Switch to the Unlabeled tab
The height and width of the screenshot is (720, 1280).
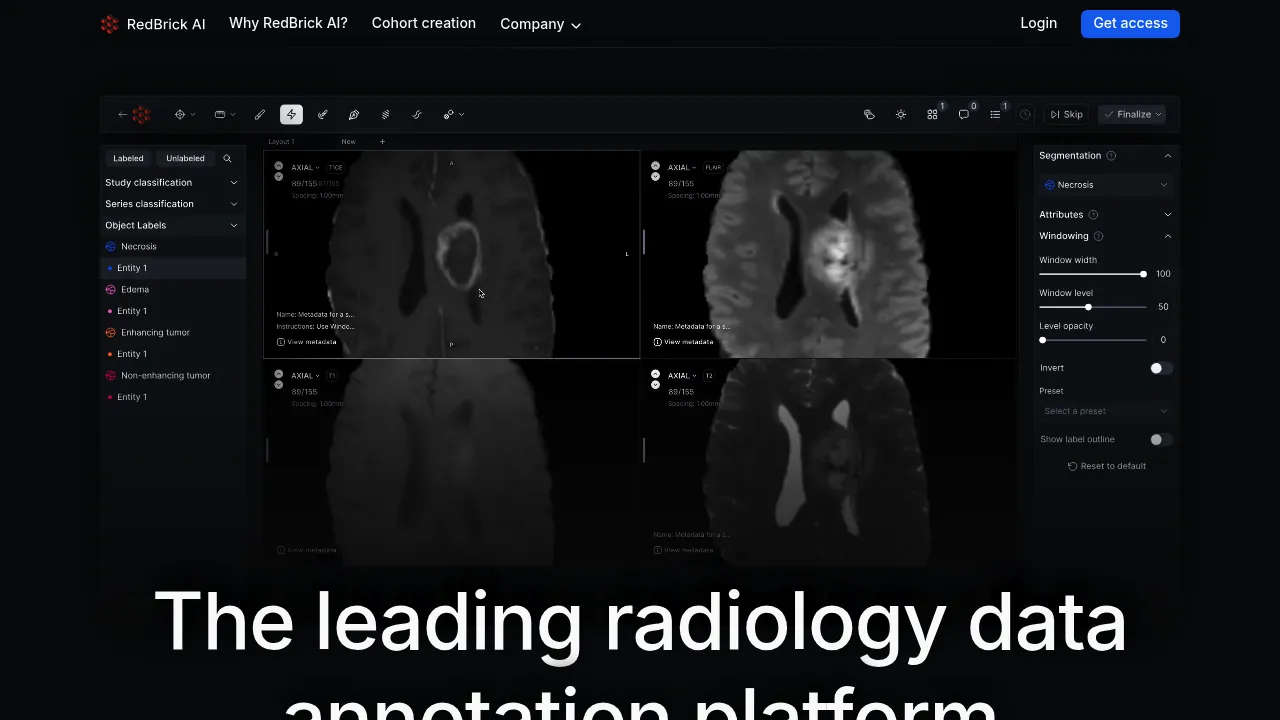point(185,159)
